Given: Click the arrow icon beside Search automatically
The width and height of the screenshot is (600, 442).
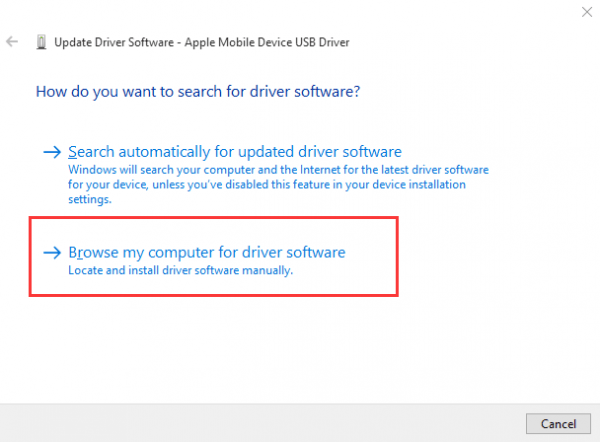Looking at the screenshot, I should pyautogui.click(x=52, y=153).
